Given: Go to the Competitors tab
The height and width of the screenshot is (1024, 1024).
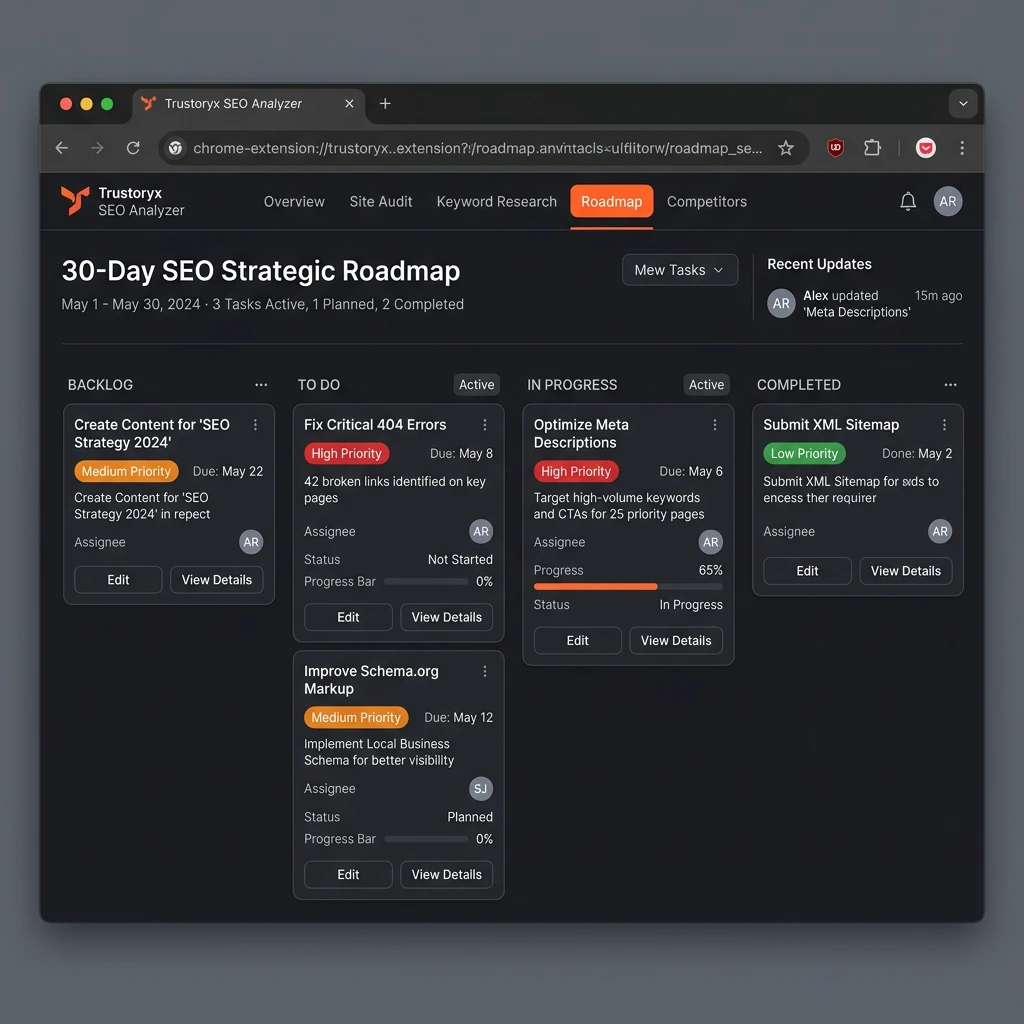Looking at the screenshot, I should 707,202.
